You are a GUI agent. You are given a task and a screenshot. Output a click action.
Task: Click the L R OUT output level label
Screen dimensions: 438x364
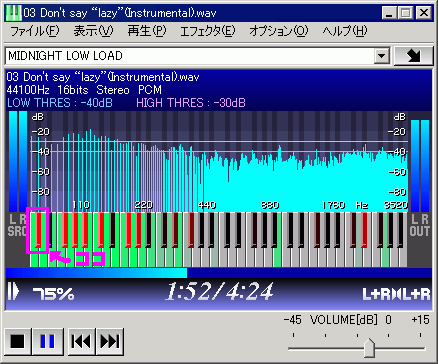pos(420,225)
